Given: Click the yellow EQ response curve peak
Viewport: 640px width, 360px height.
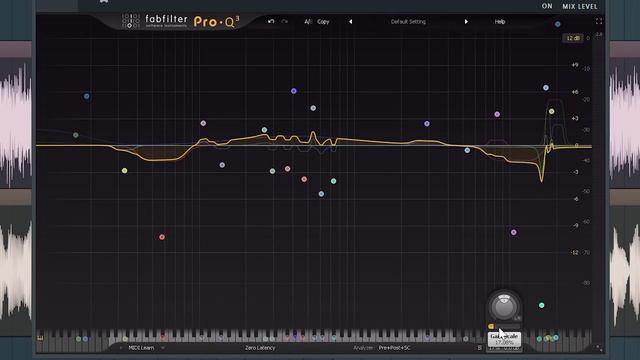Looking at the screenshot, I should [313, 133].
